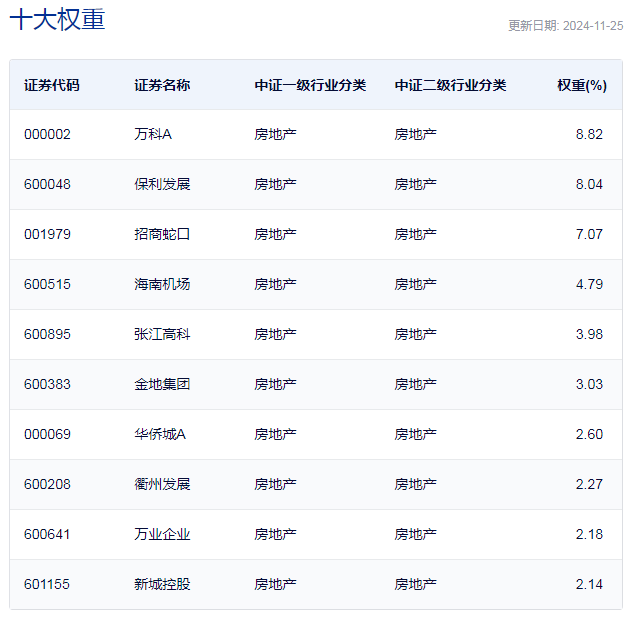Click the 张江高科 stock name
Screen dimensions: 631x617
tap(162, 334)
